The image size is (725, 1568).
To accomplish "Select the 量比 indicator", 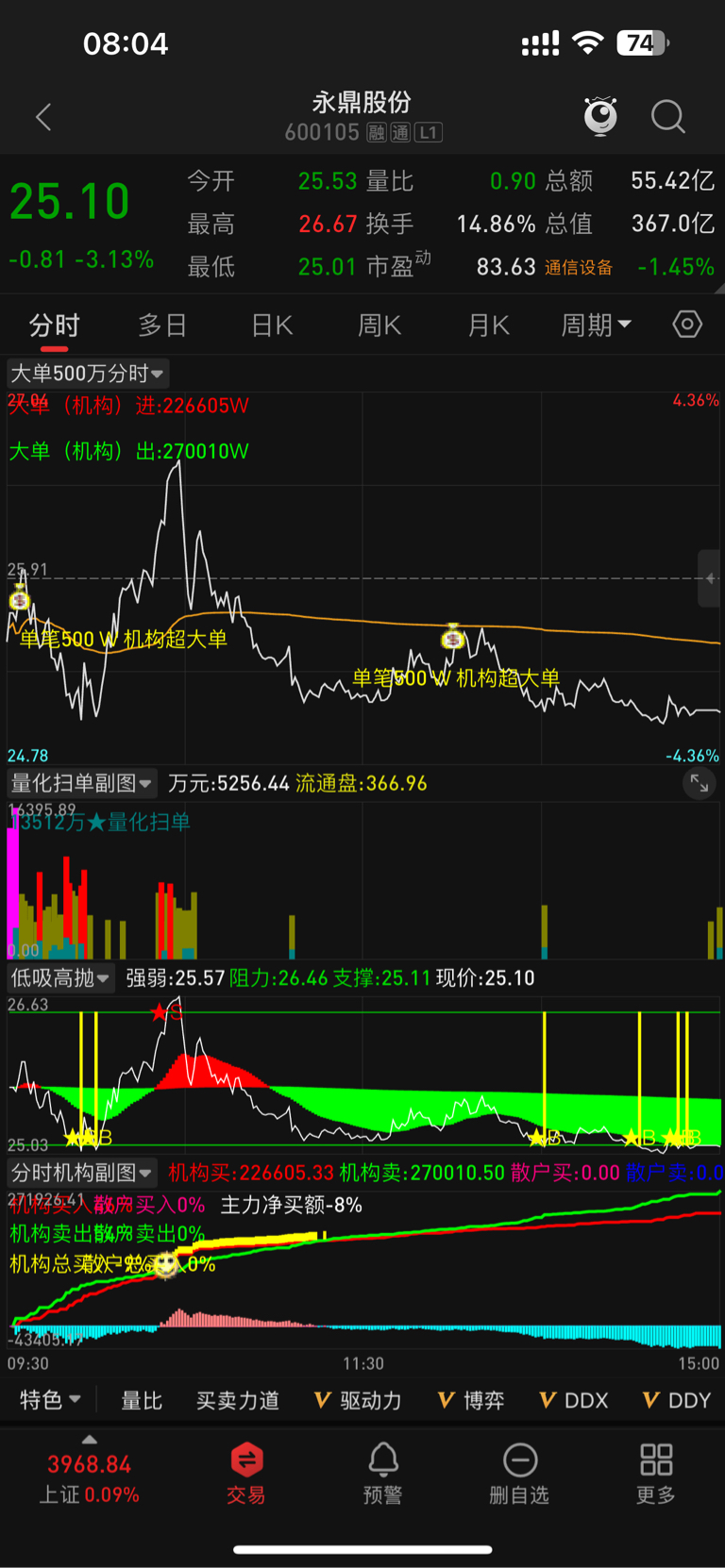I will [142, 1401].
